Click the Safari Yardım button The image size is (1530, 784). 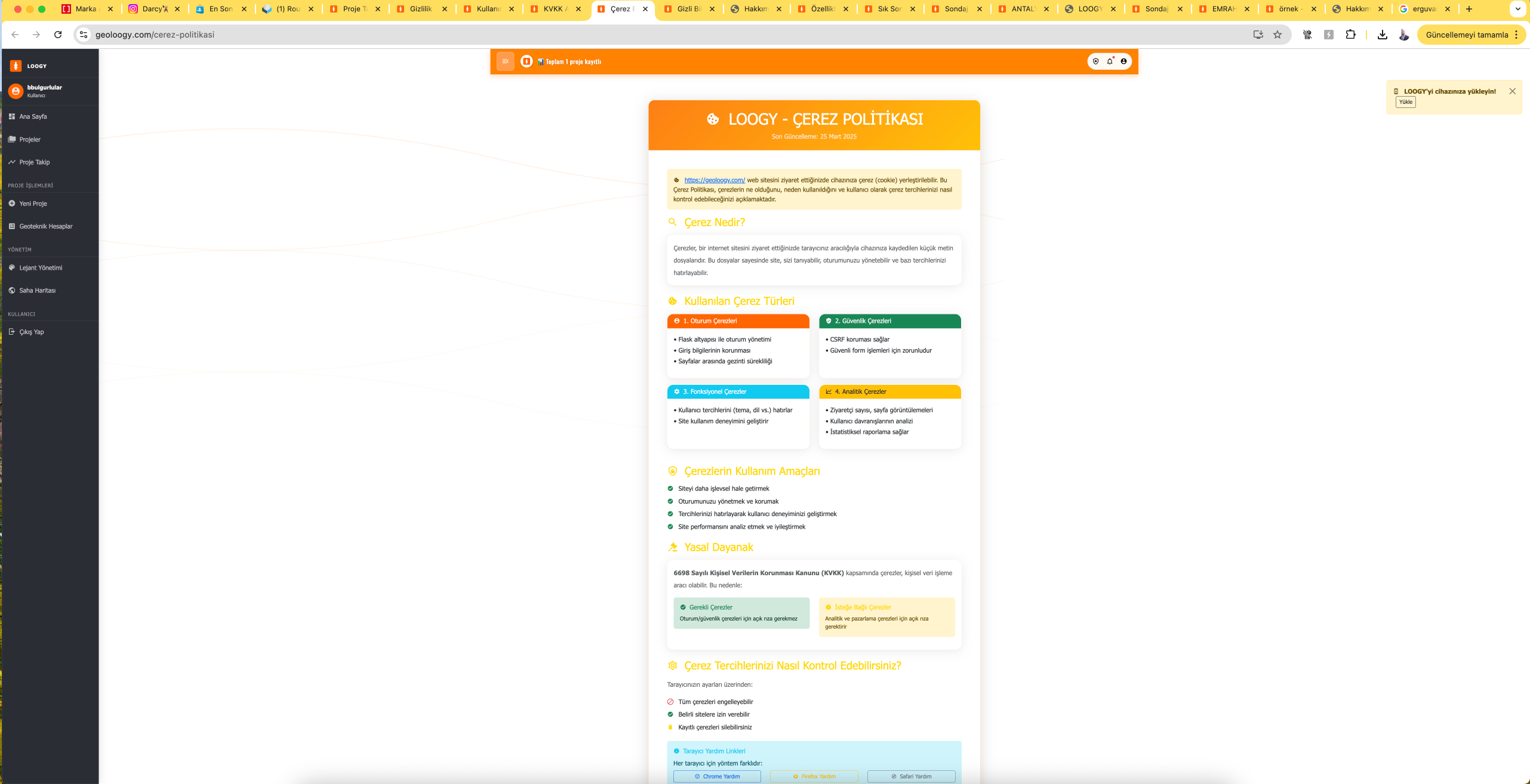[x=911, y=776]
